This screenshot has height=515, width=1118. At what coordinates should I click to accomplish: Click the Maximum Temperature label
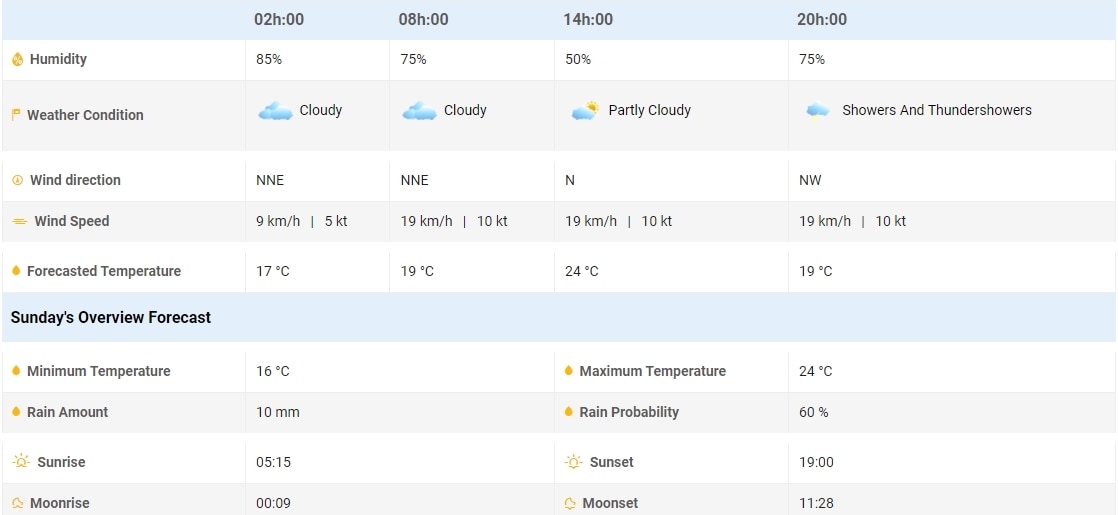[x=652, y=371]
